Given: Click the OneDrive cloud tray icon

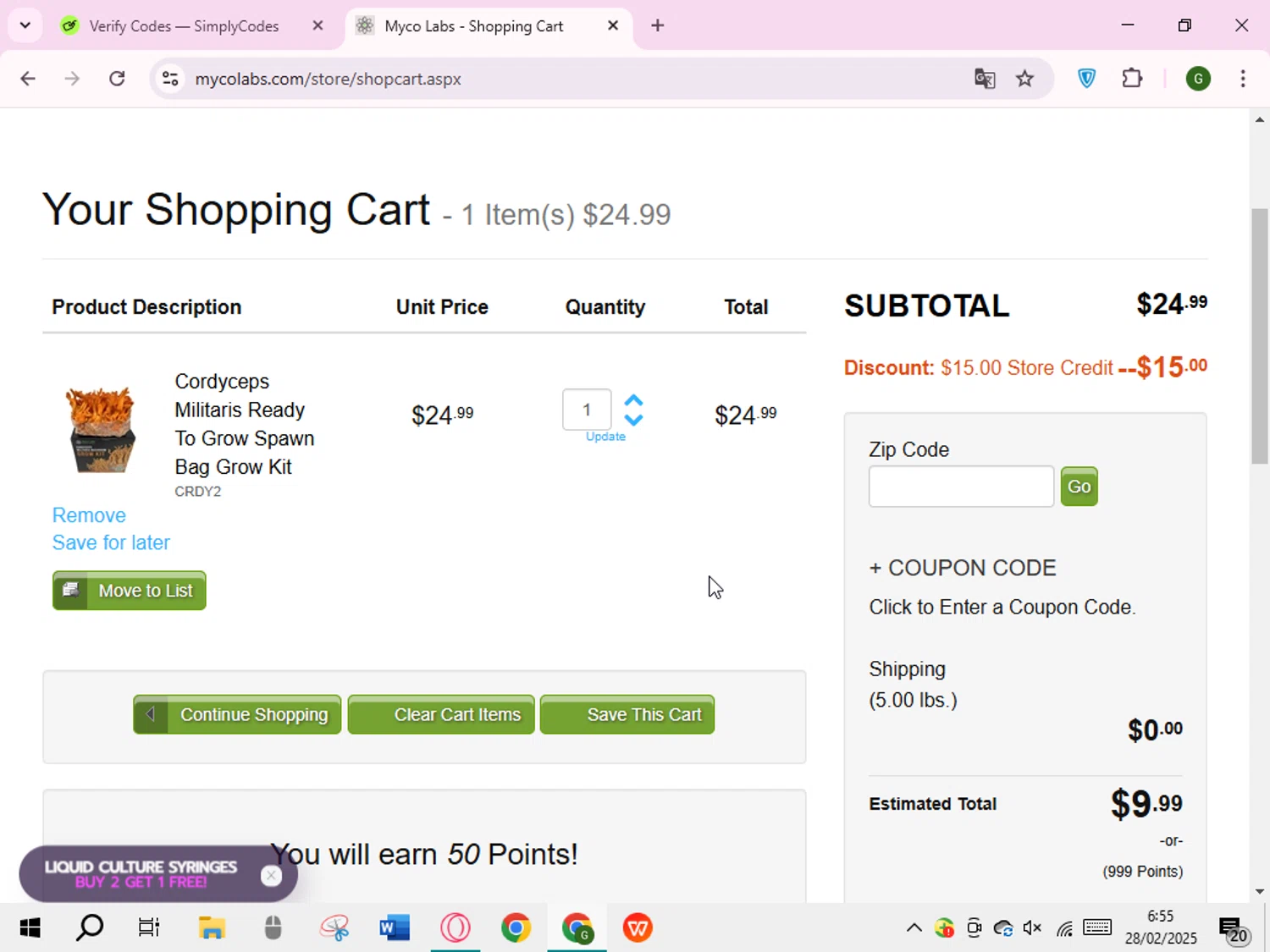Looking at the screenshot, I should (1003, 928).
